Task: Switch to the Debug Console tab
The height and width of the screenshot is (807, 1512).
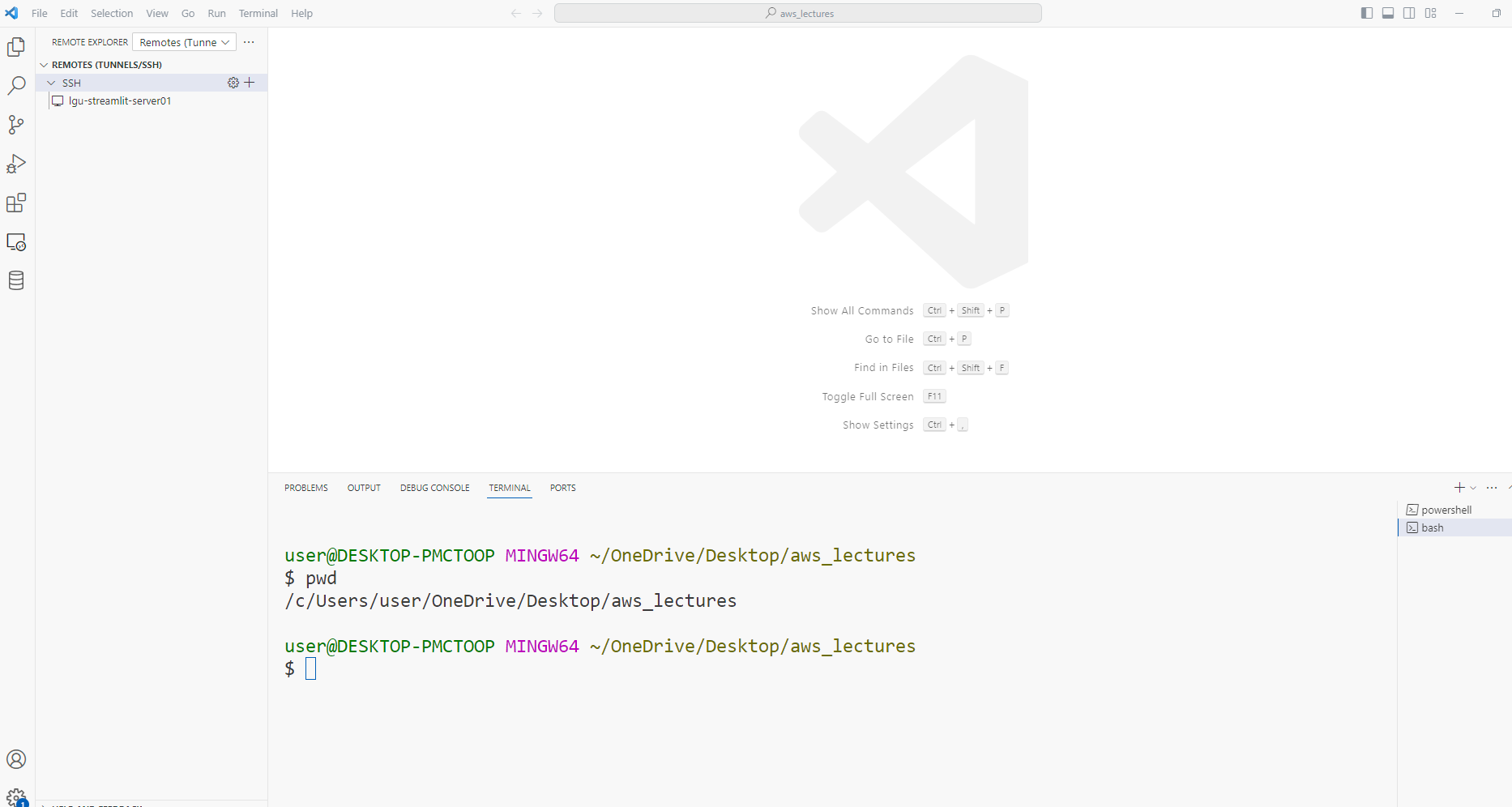Action: [435, 488]
